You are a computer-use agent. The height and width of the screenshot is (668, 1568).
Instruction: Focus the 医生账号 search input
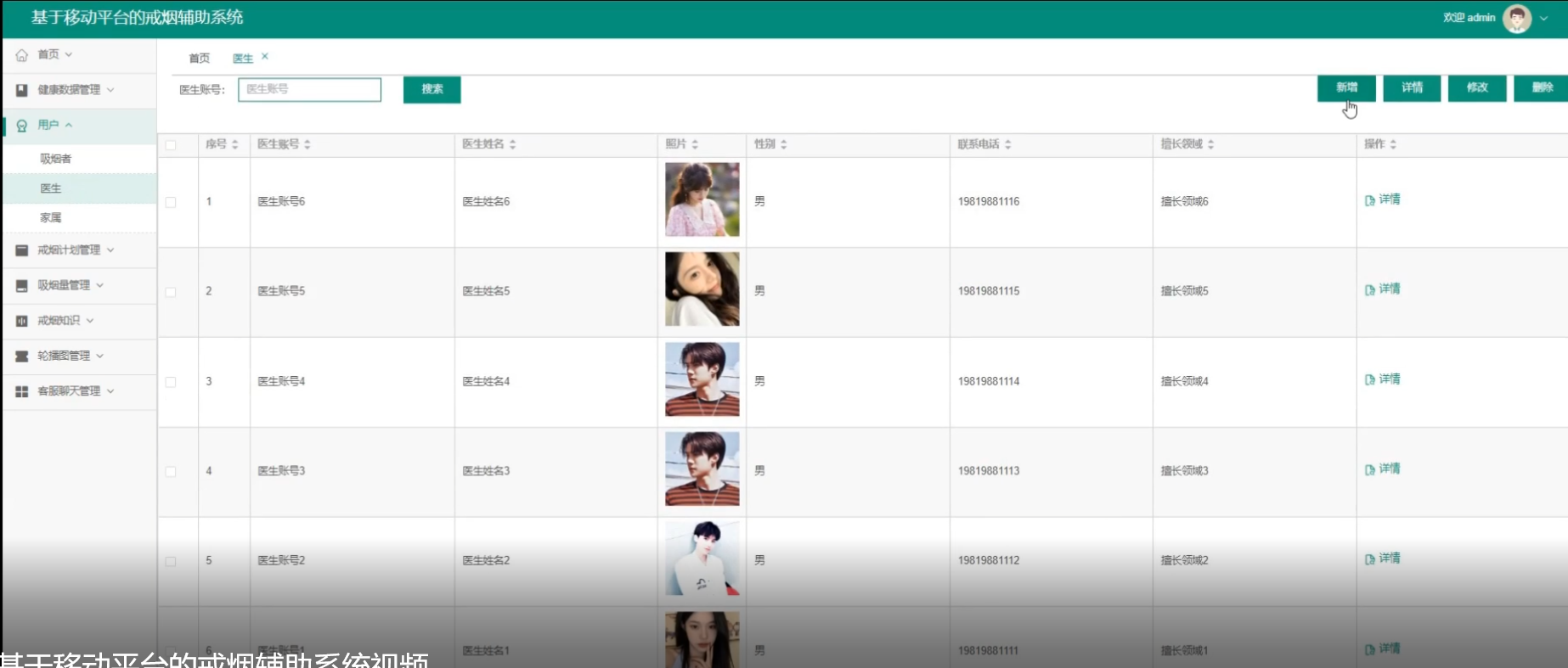pyautogui.click(x=309, y=89)
